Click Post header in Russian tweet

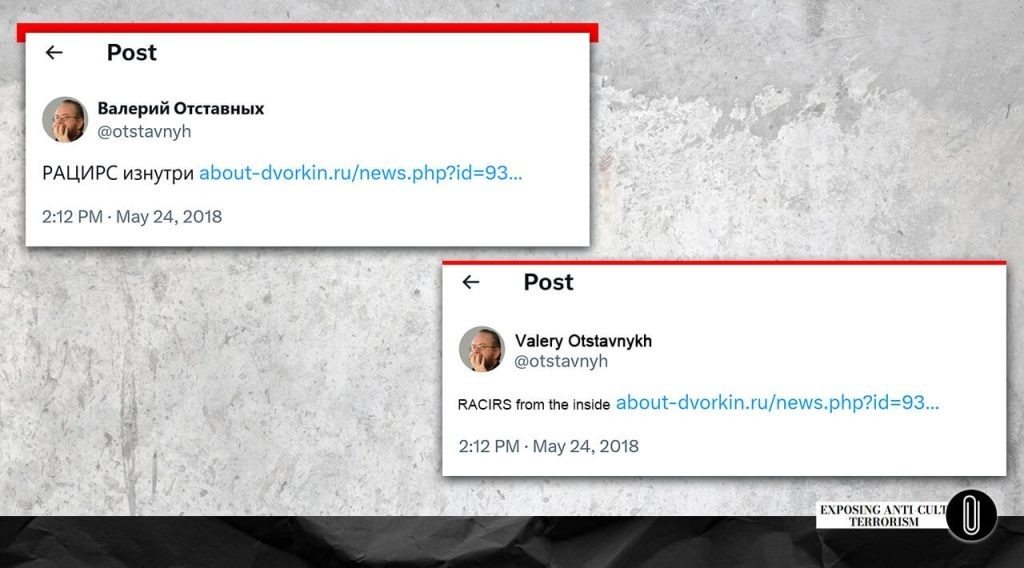pyautogui.click(x=132, y=52)
